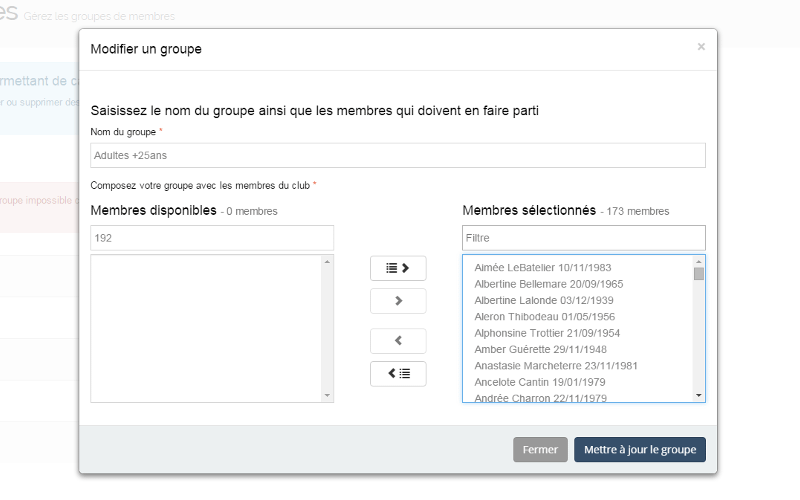This screenshot has width=800, height=500.
Task: Click the Filtre field for selected members
Action: [584, 238]
